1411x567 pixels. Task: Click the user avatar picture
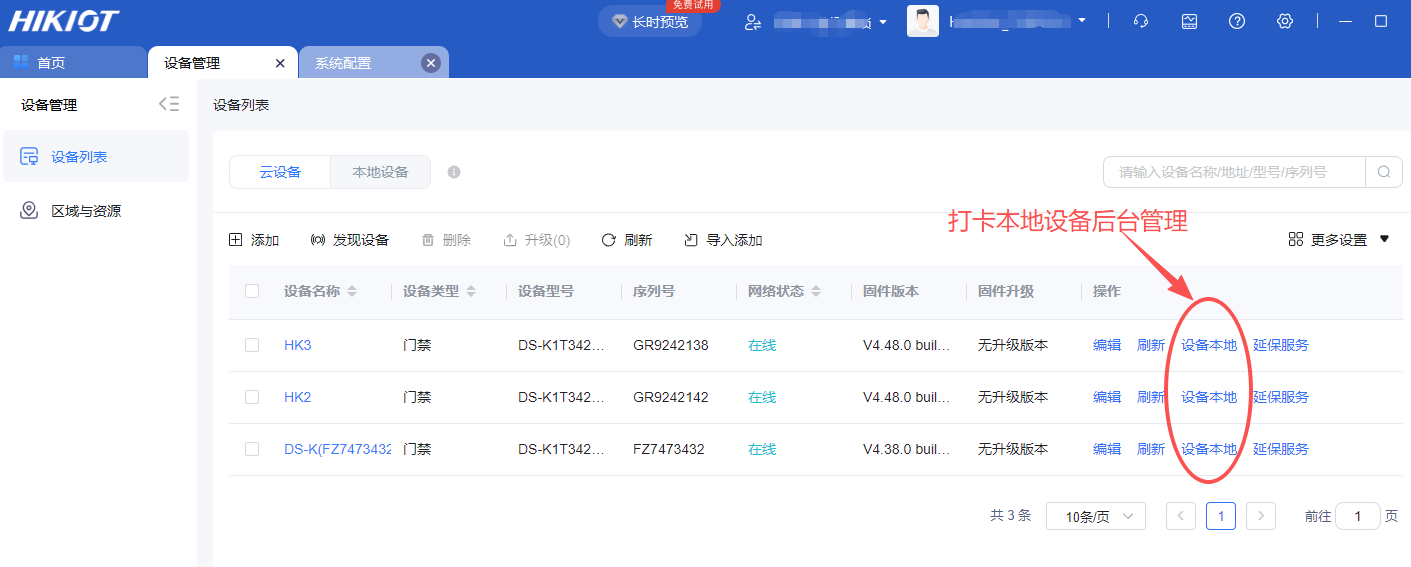(x=923, y=21)
